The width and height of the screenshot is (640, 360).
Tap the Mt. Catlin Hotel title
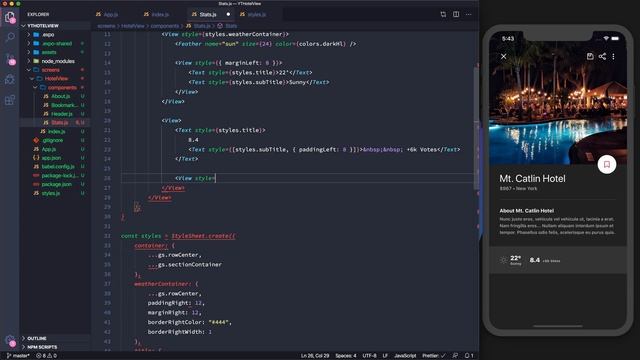(532, 178)
